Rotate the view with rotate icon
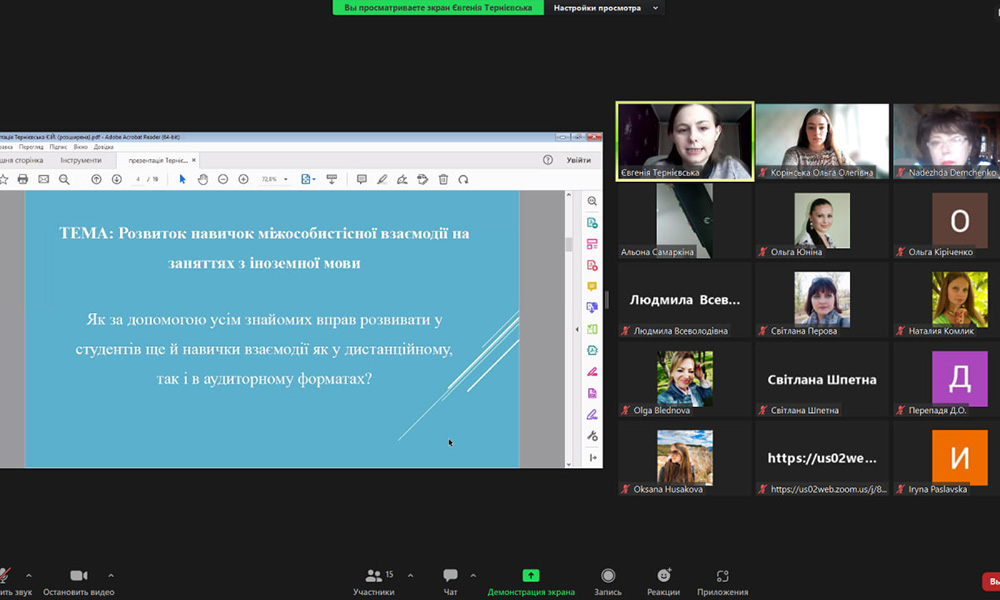Viewport: 1000px width, 600px height. pyautogui.click(x=464, y=179)
